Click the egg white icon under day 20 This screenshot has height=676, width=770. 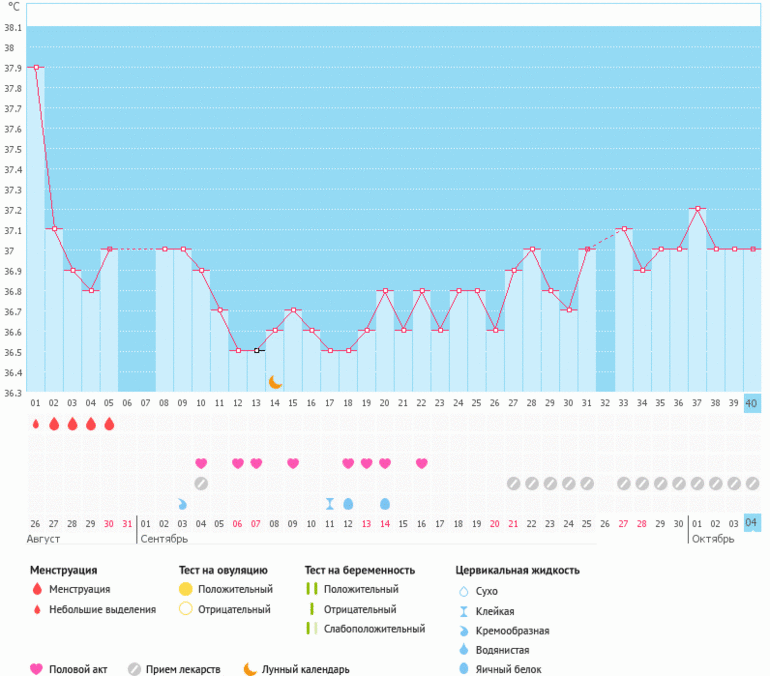pyautogui.click(x=385, y=504)
